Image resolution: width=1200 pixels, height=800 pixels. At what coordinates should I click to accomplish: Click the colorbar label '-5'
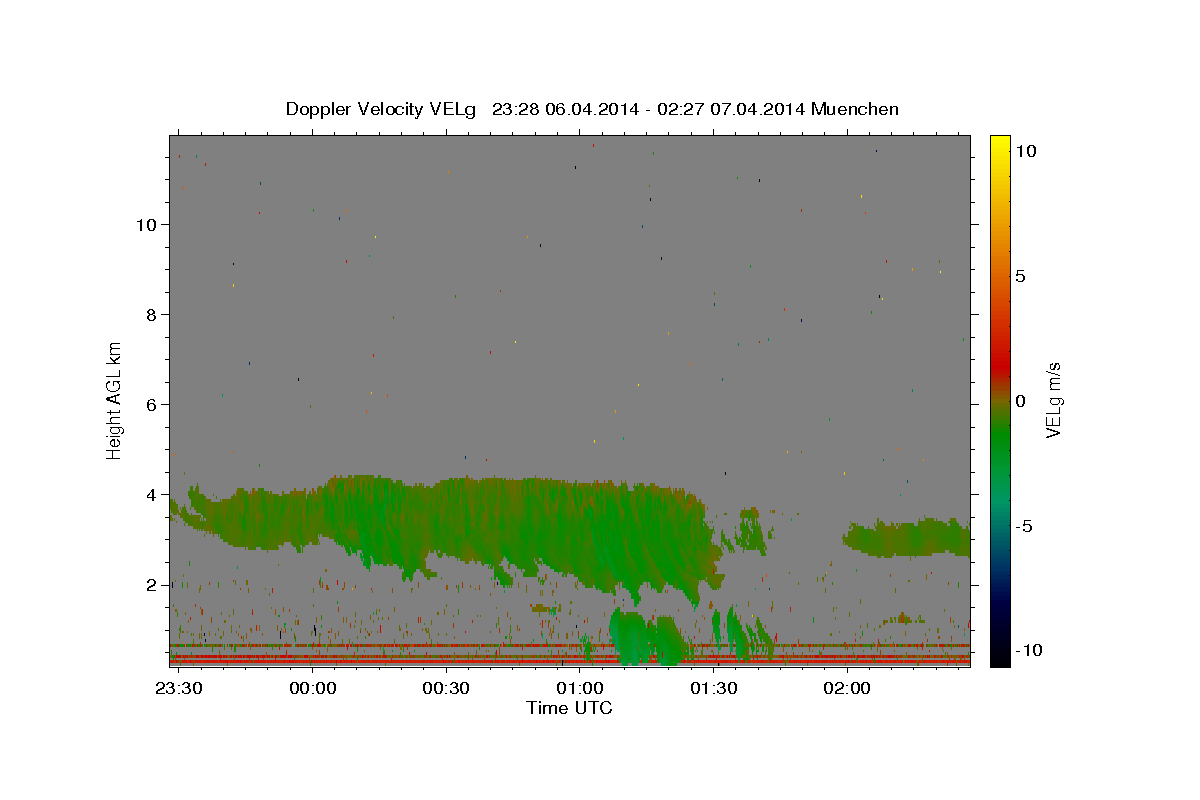[x=1024, y=526]
